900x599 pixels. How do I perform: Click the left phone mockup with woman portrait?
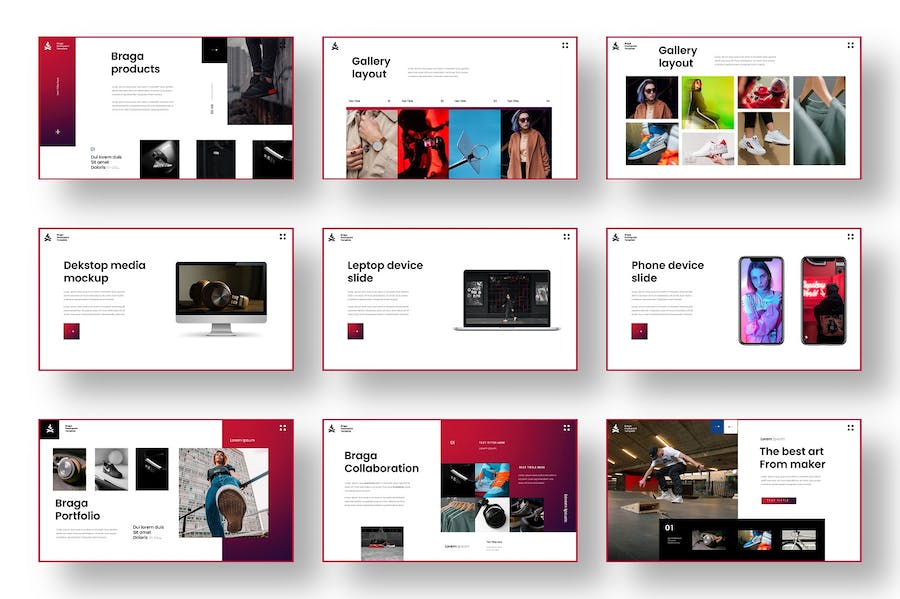[x=761, y=300]
